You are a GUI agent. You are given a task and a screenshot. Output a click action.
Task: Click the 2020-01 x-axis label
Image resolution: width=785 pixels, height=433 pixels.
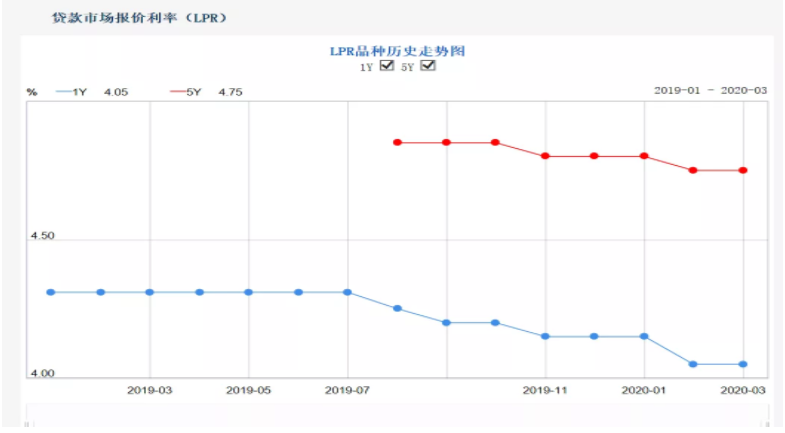(644, 390)
